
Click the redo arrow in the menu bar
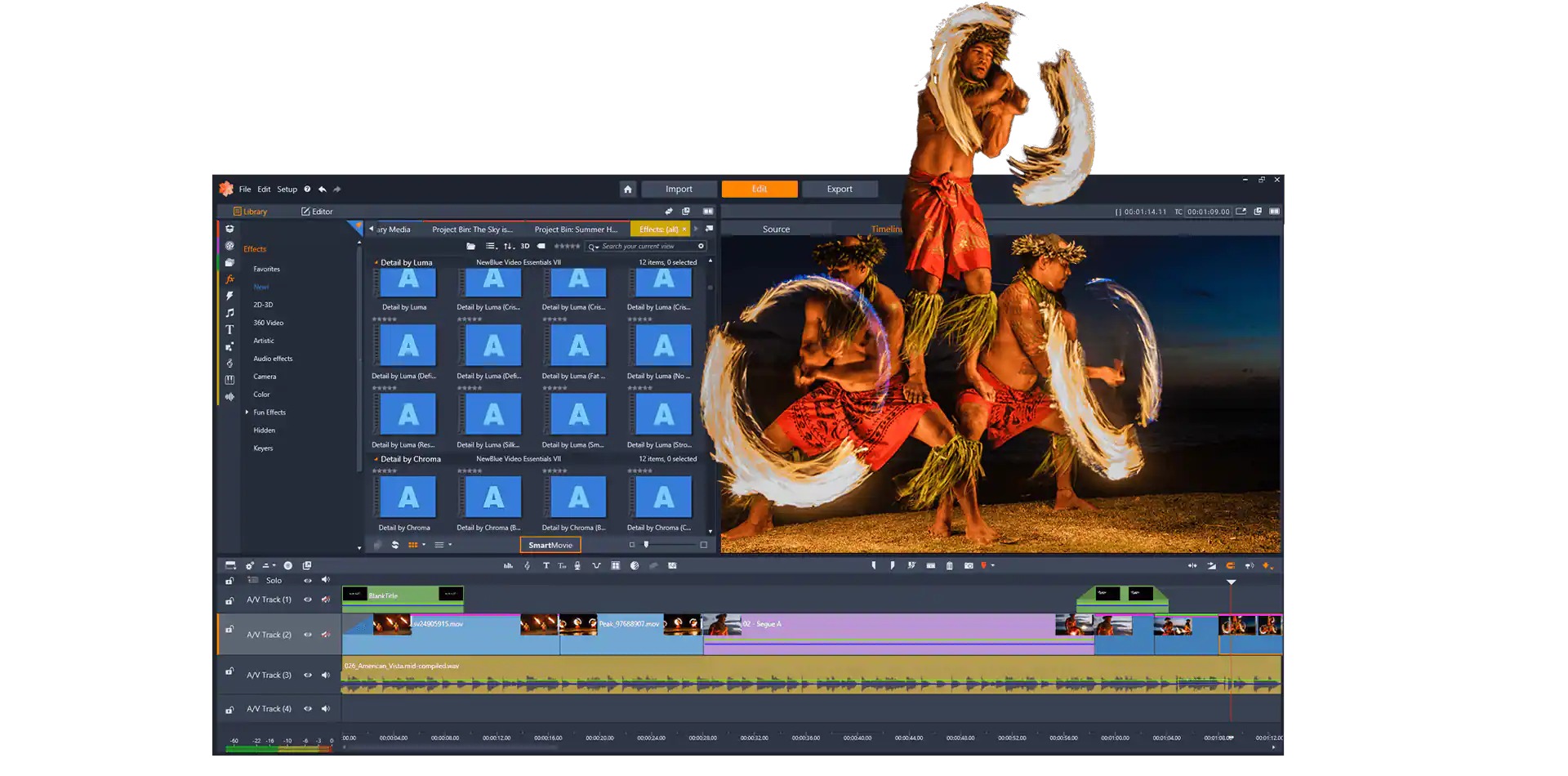[336, 190]
